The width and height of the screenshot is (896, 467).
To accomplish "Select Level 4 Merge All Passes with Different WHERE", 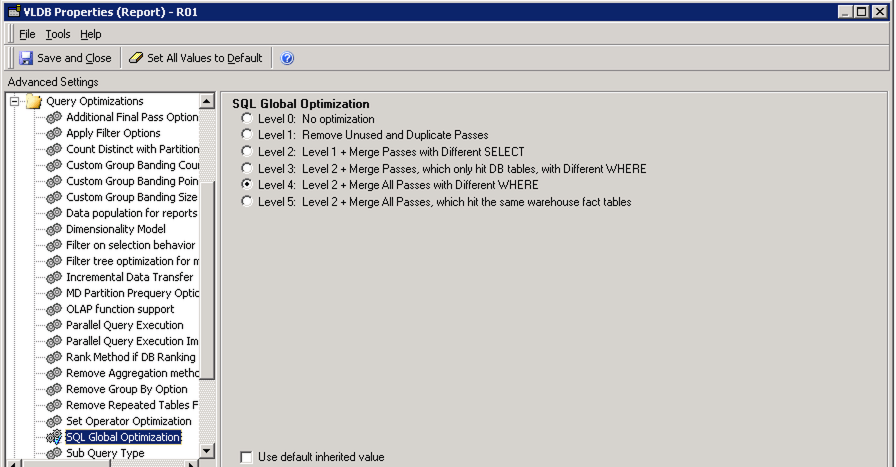I will coord(246,184).
